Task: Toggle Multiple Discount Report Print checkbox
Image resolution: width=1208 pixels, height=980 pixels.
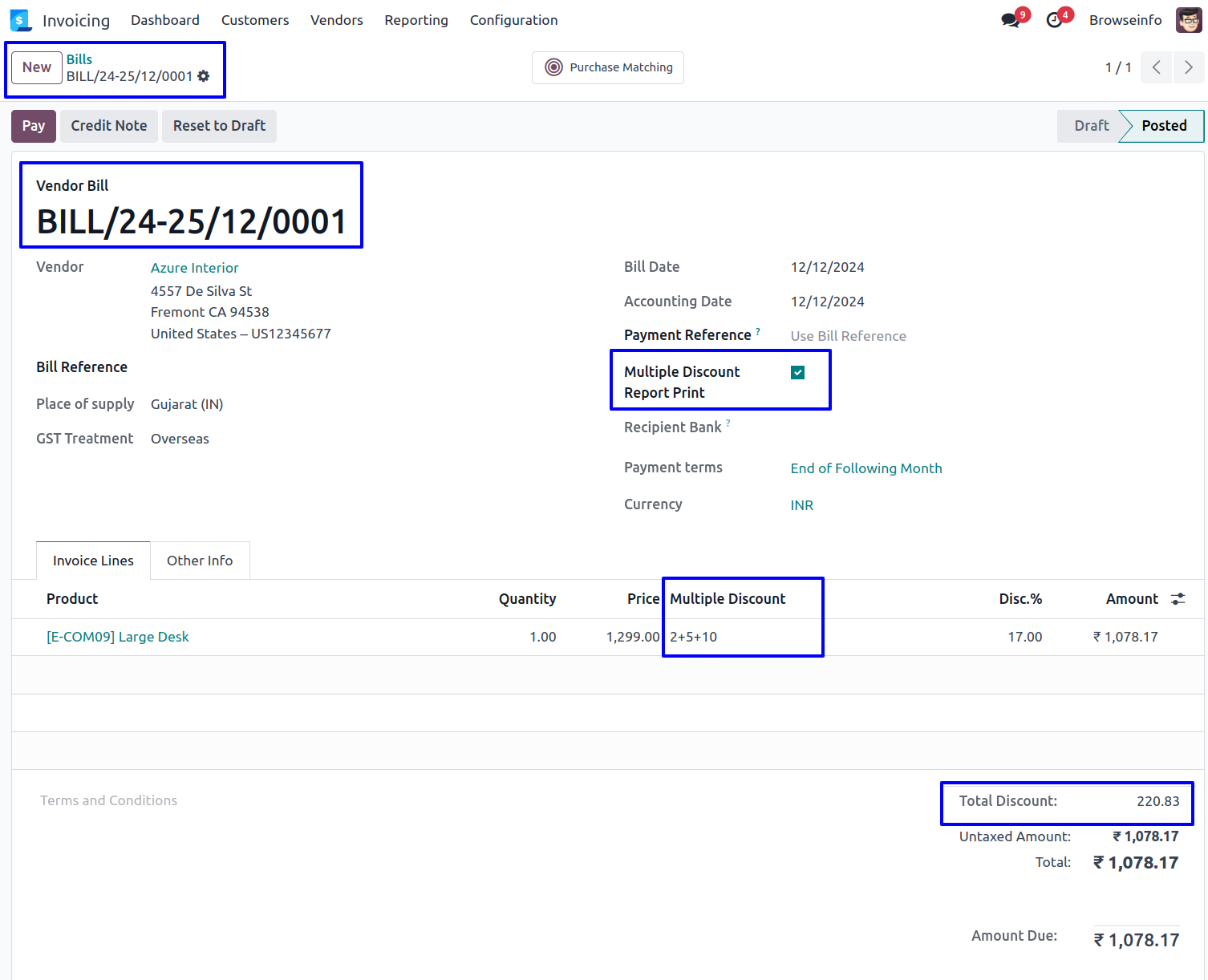Action: (x=797, y=372)
